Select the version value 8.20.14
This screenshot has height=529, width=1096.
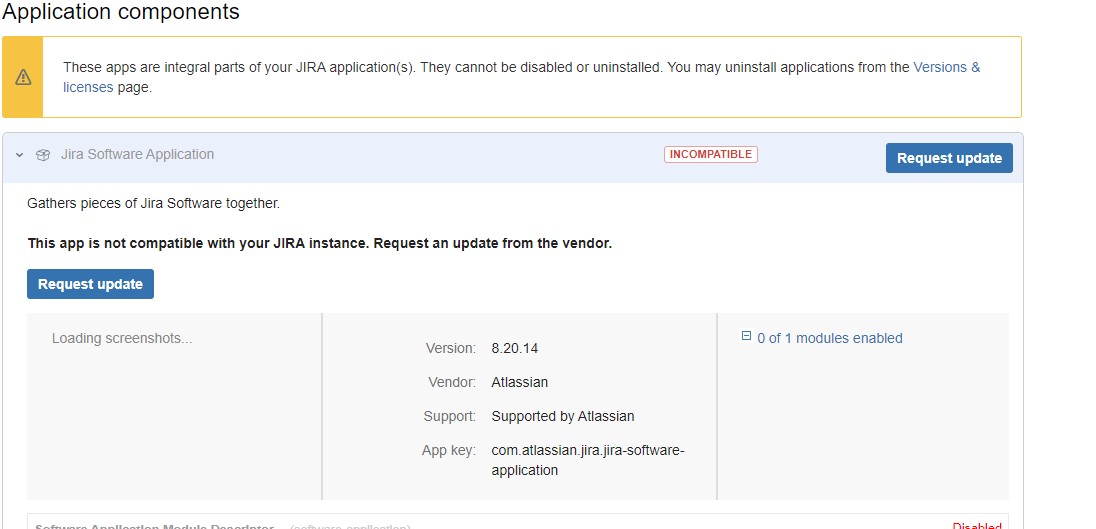point(514,348)
